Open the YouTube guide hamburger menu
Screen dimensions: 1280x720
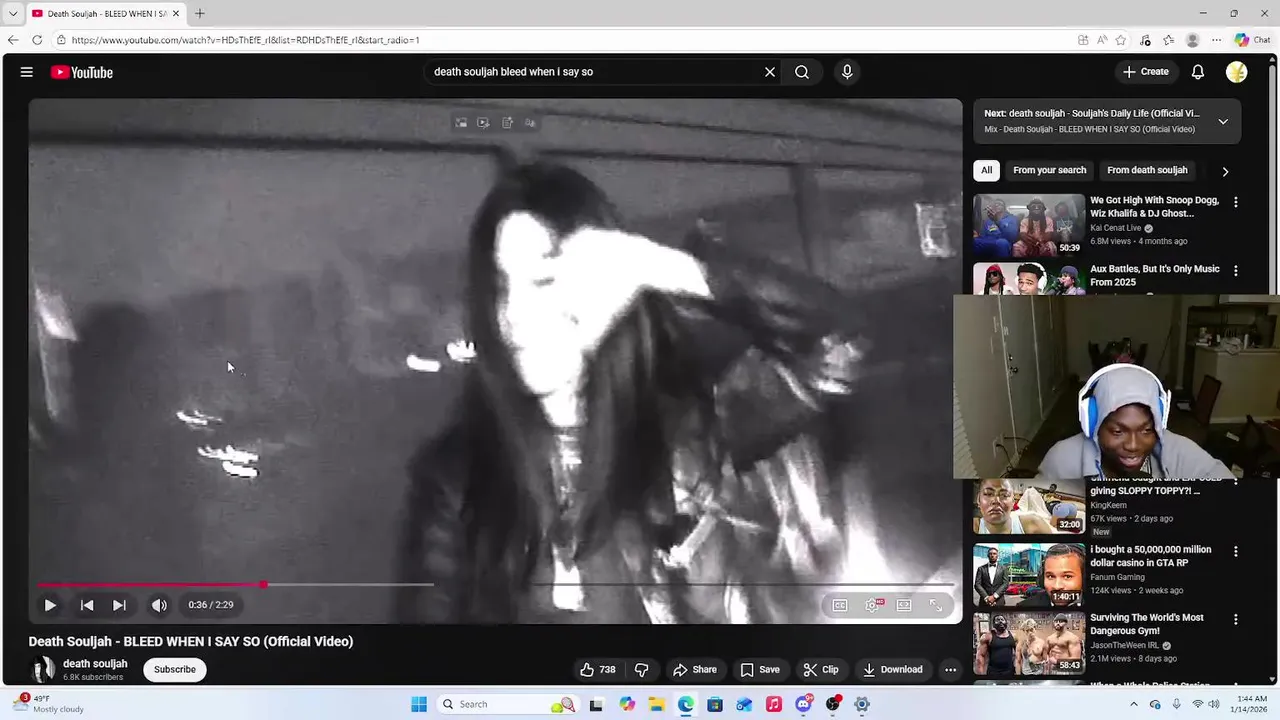(x=27, y=72)
